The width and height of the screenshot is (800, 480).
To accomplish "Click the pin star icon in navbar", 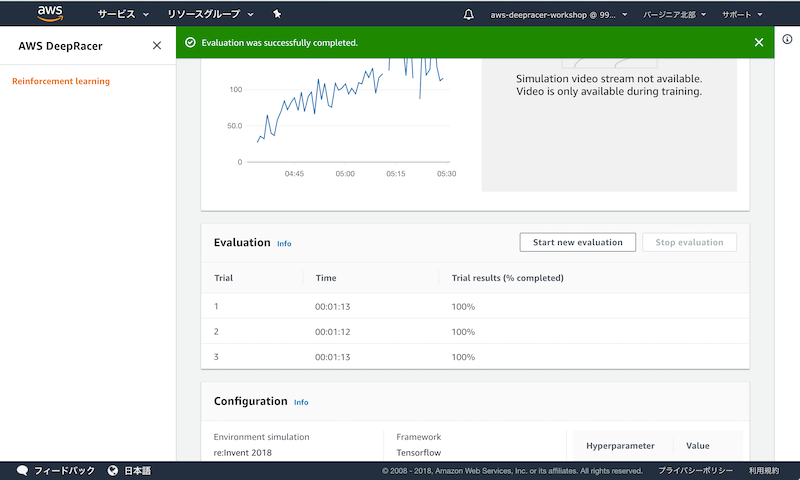I will pyautogui.click(x=277, y=14).
